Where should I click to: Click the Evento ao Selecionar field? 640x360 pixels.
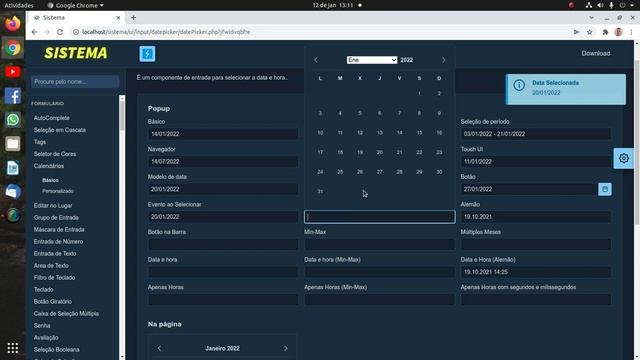[223, 217]
